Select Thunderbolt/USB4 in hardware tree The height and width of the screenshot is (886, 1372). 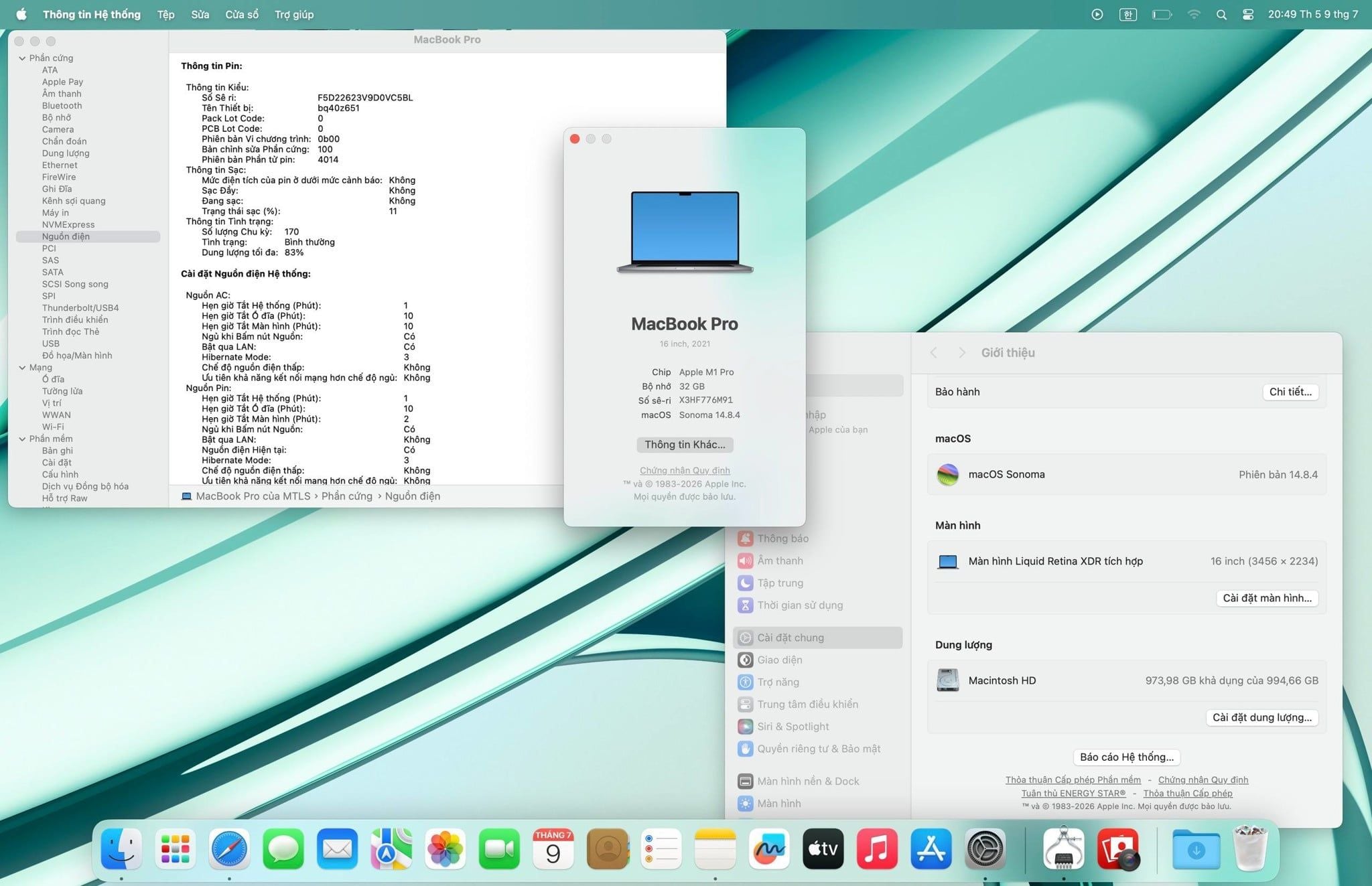tap(80, 308)
